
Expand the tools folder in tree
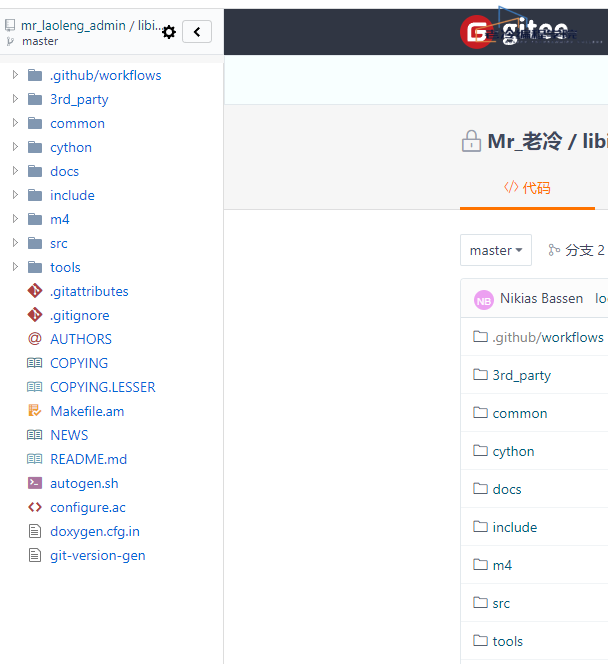[15, 267]
